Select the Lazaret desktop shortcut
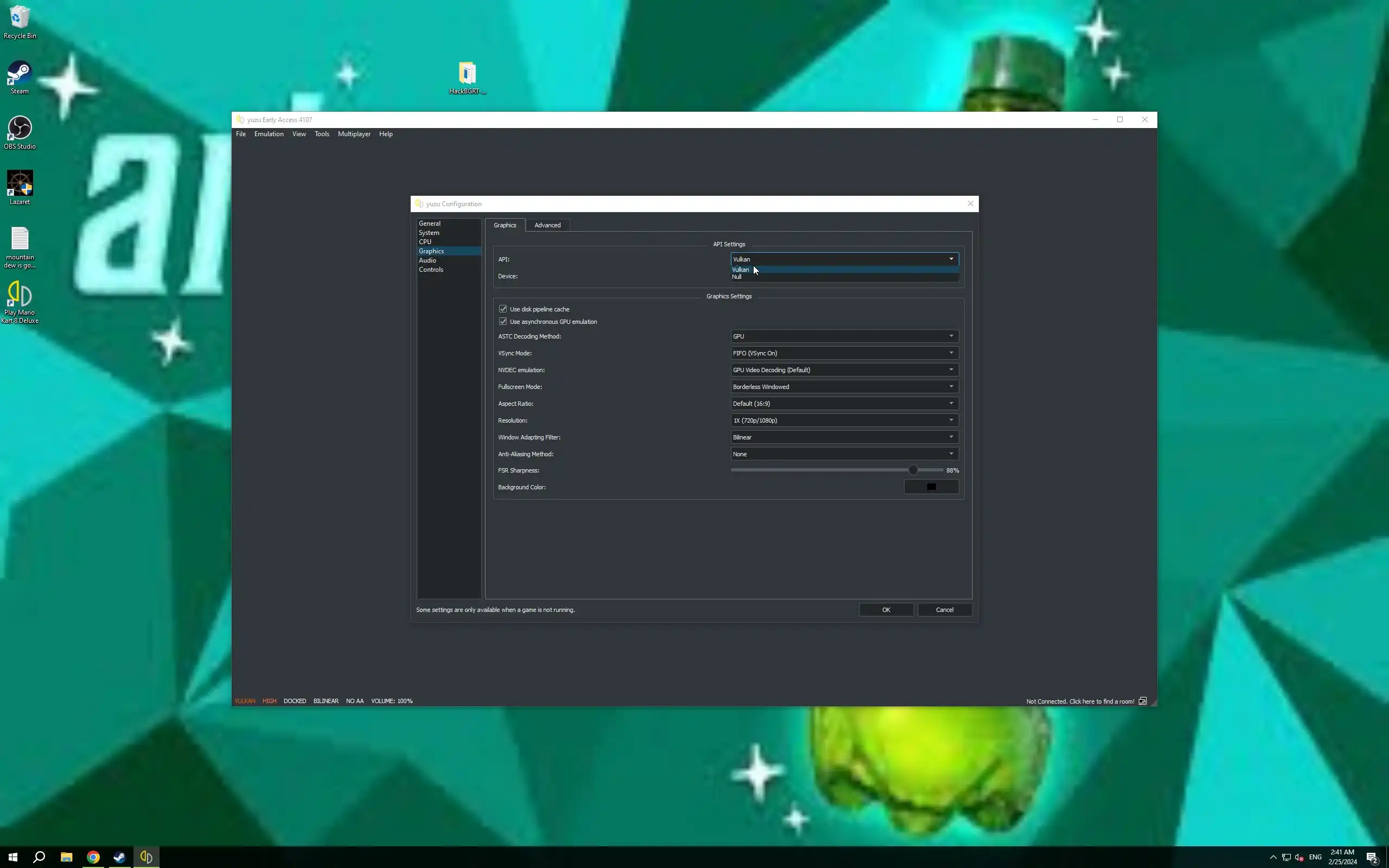Screen dimensions: 1389x868 click(20, 184)
